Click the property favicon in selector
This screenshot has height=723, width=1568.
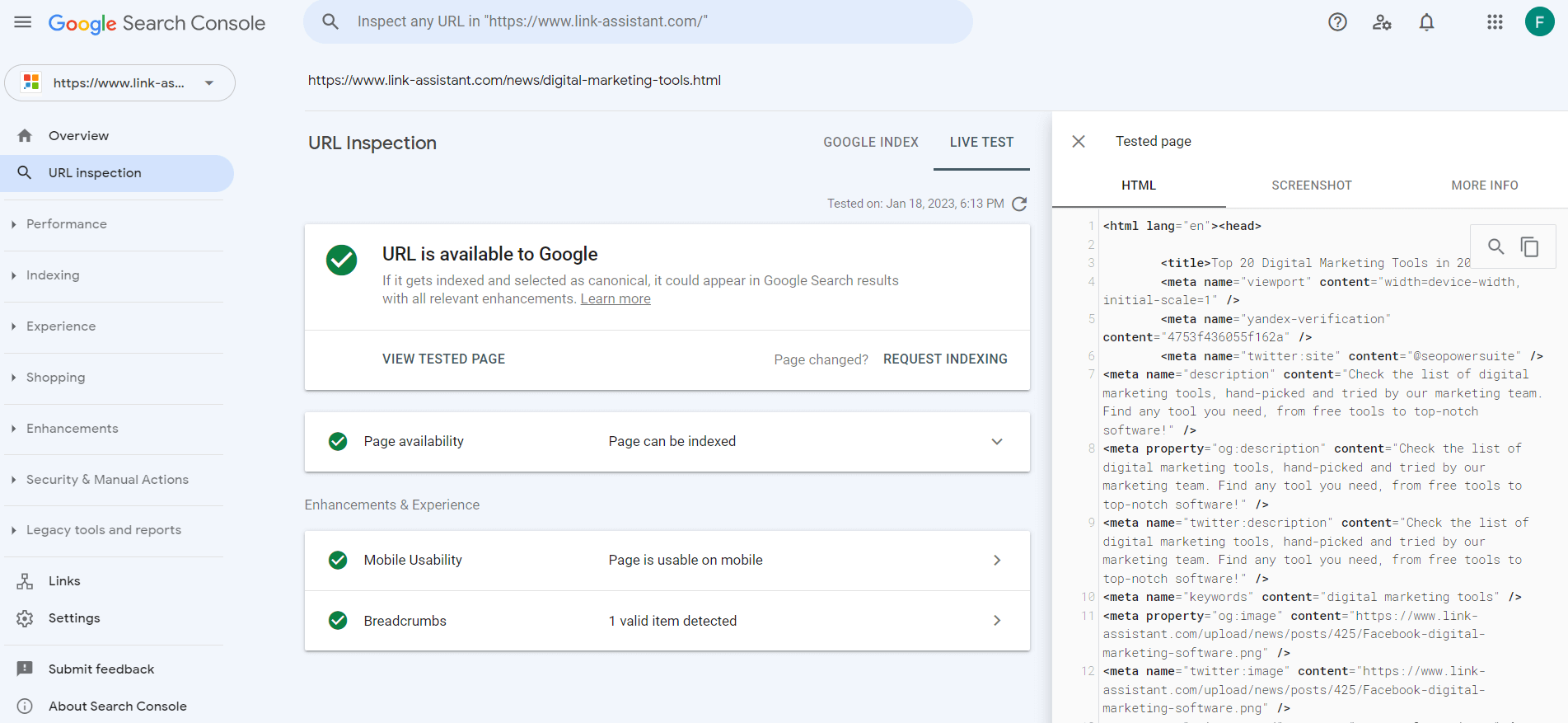point(31,82)
